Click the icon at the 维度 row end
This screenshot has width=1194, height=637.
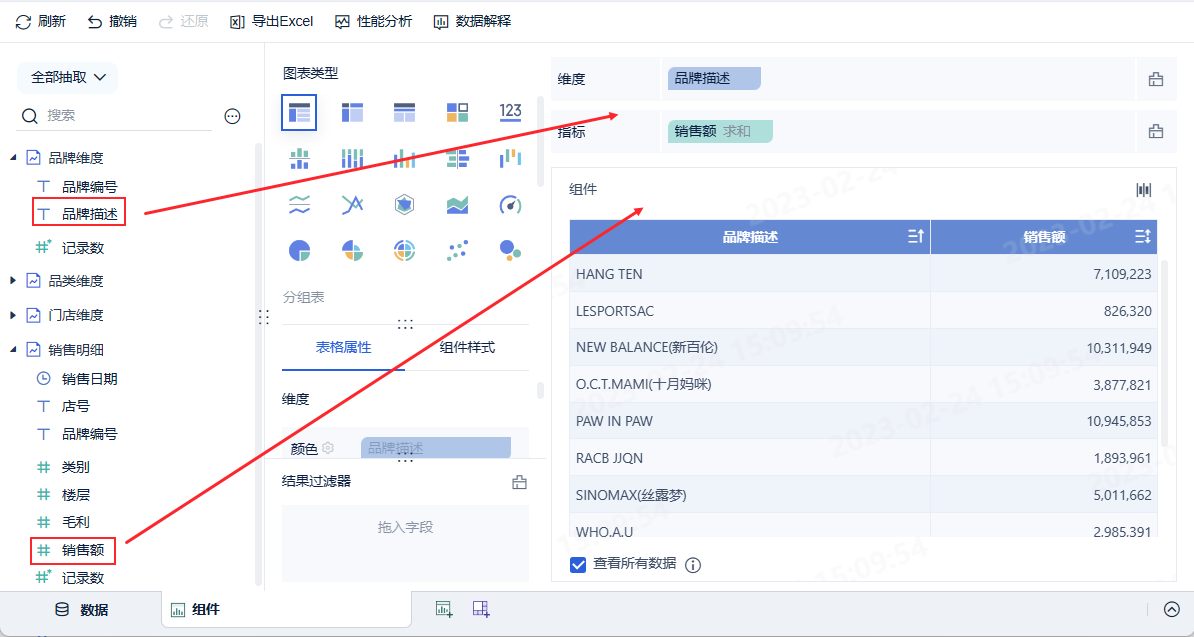[x=1155, y=78]
